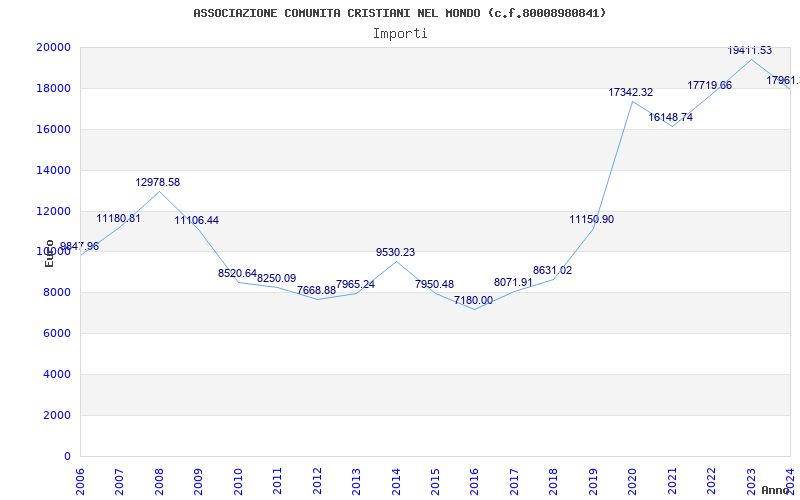Image resolution: width=800 pixels, height=500 pixels.
Task: Click the chart title ASSOCIAZIONE COMUNITA CRISTIANI NEL MONDO
Action: pos(399,13)
